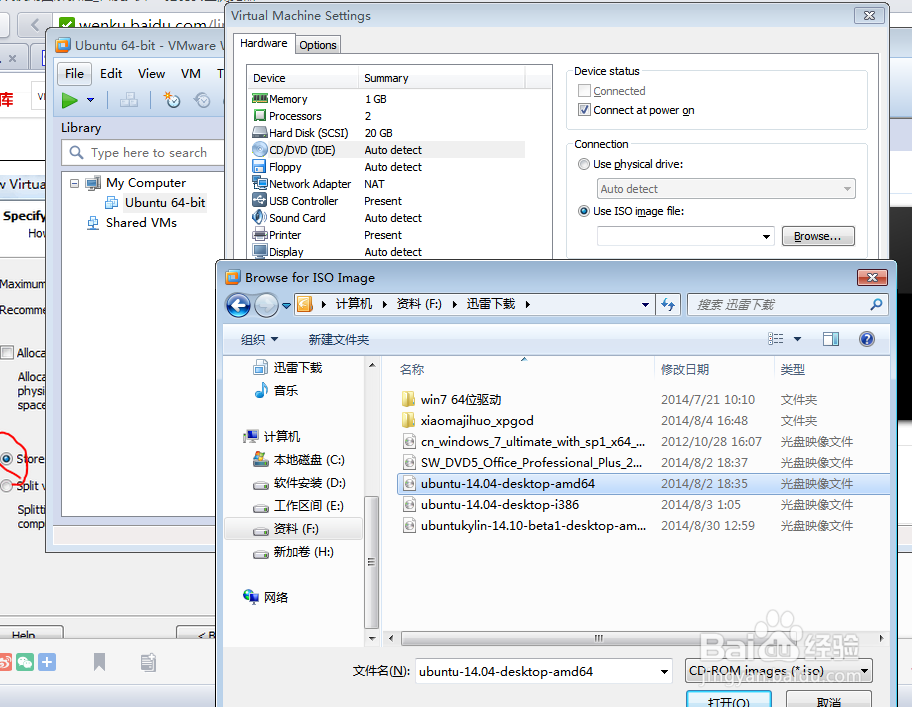Click the Help button in wizard behind
This screenshot has height=707, width=912.
click(x=31, y=634)
